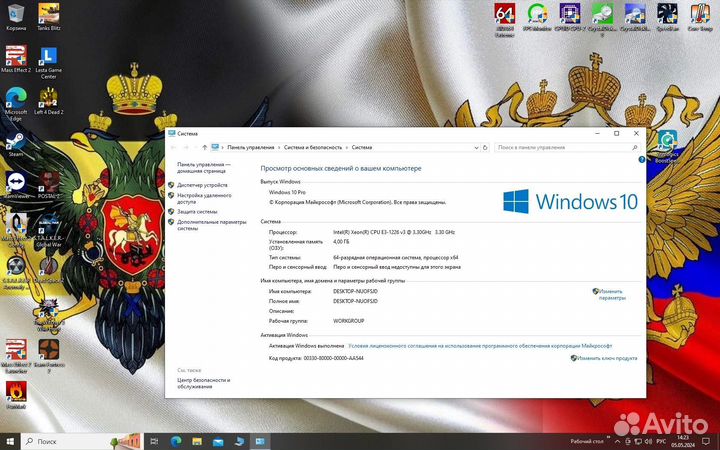Viewport: 720px width, 450px height.
Task: Open the Steam desktop shortcut
Action: click(16, 144)
